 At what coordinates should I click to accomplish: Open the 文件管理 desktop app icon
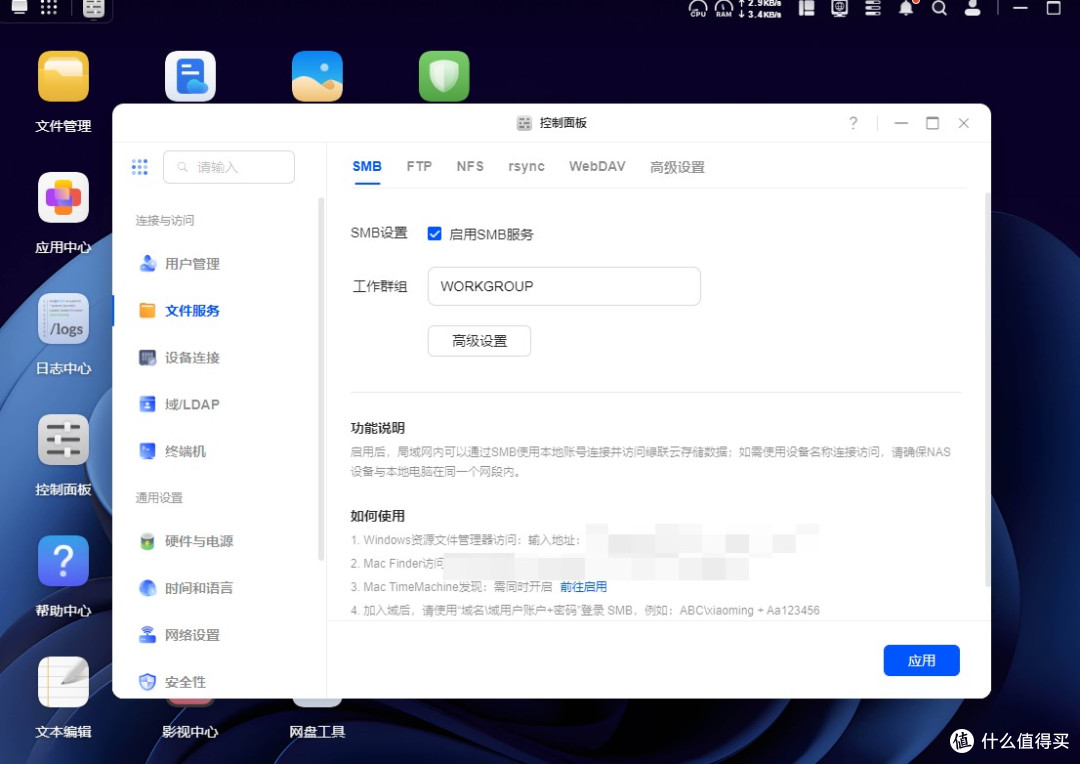point(63,76)
